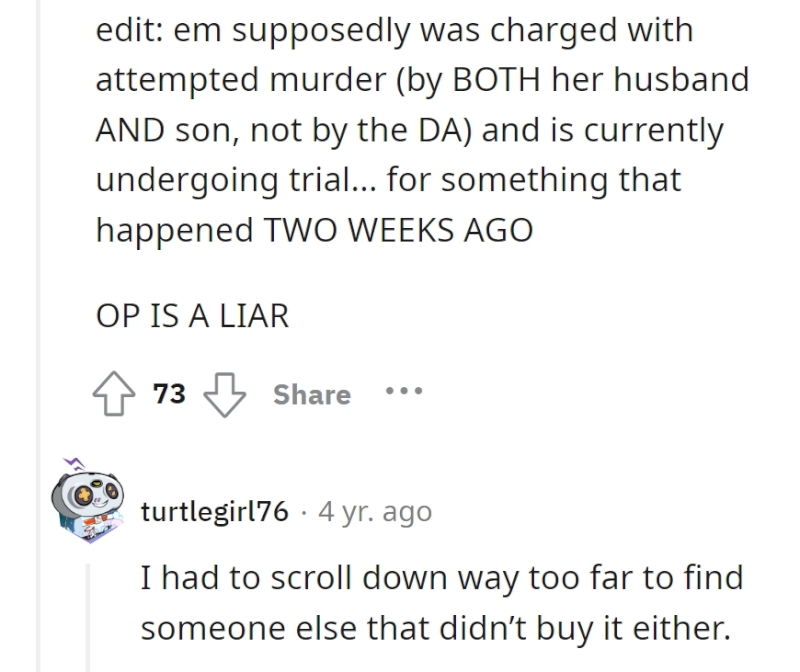Click the phrase 'attempted murder' in the comment
800x672 pixels.
[x=241, y=80]
